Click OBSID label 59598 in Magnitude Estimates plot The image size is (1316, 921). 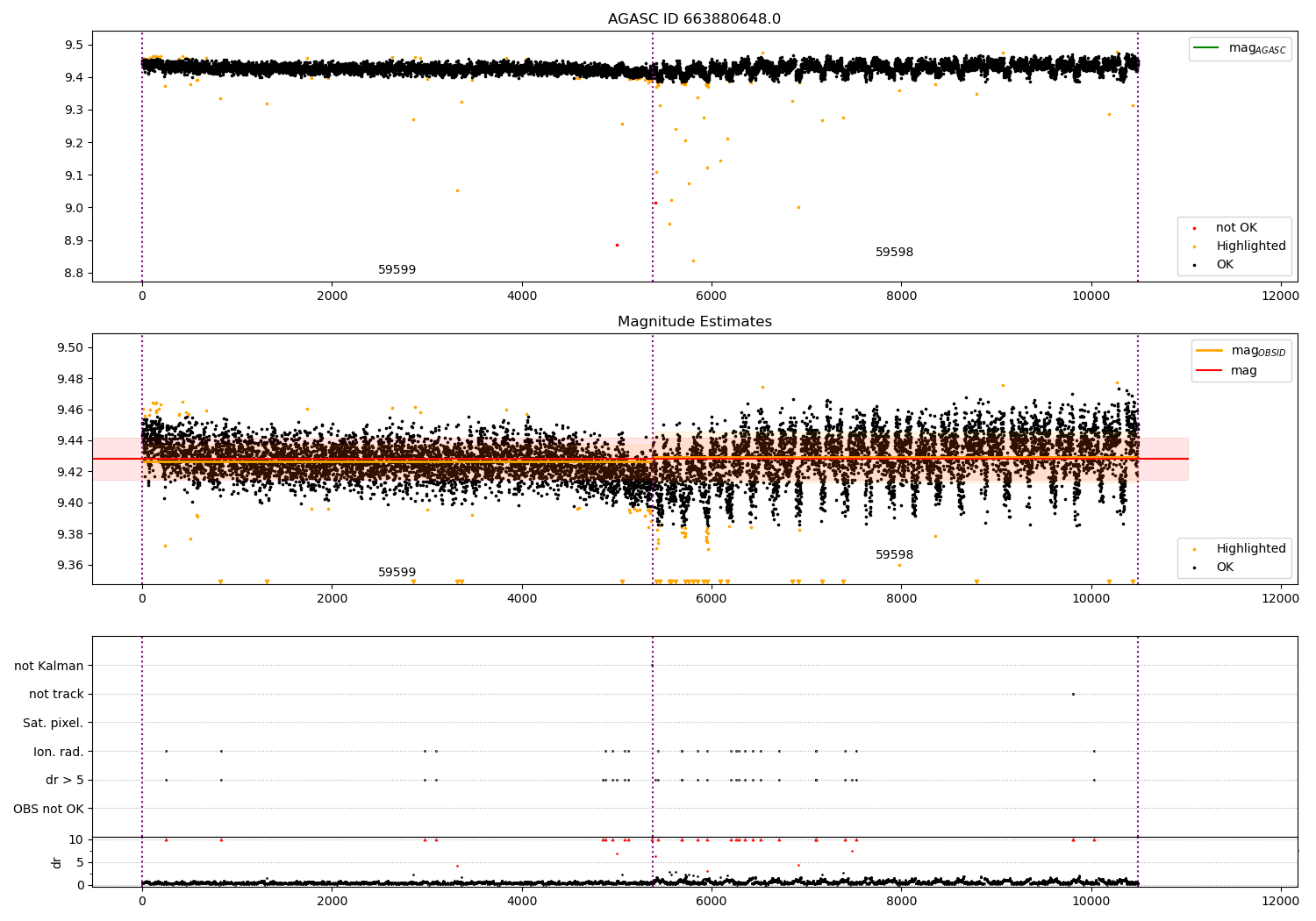pyautogui.click(x=894, y=555)
